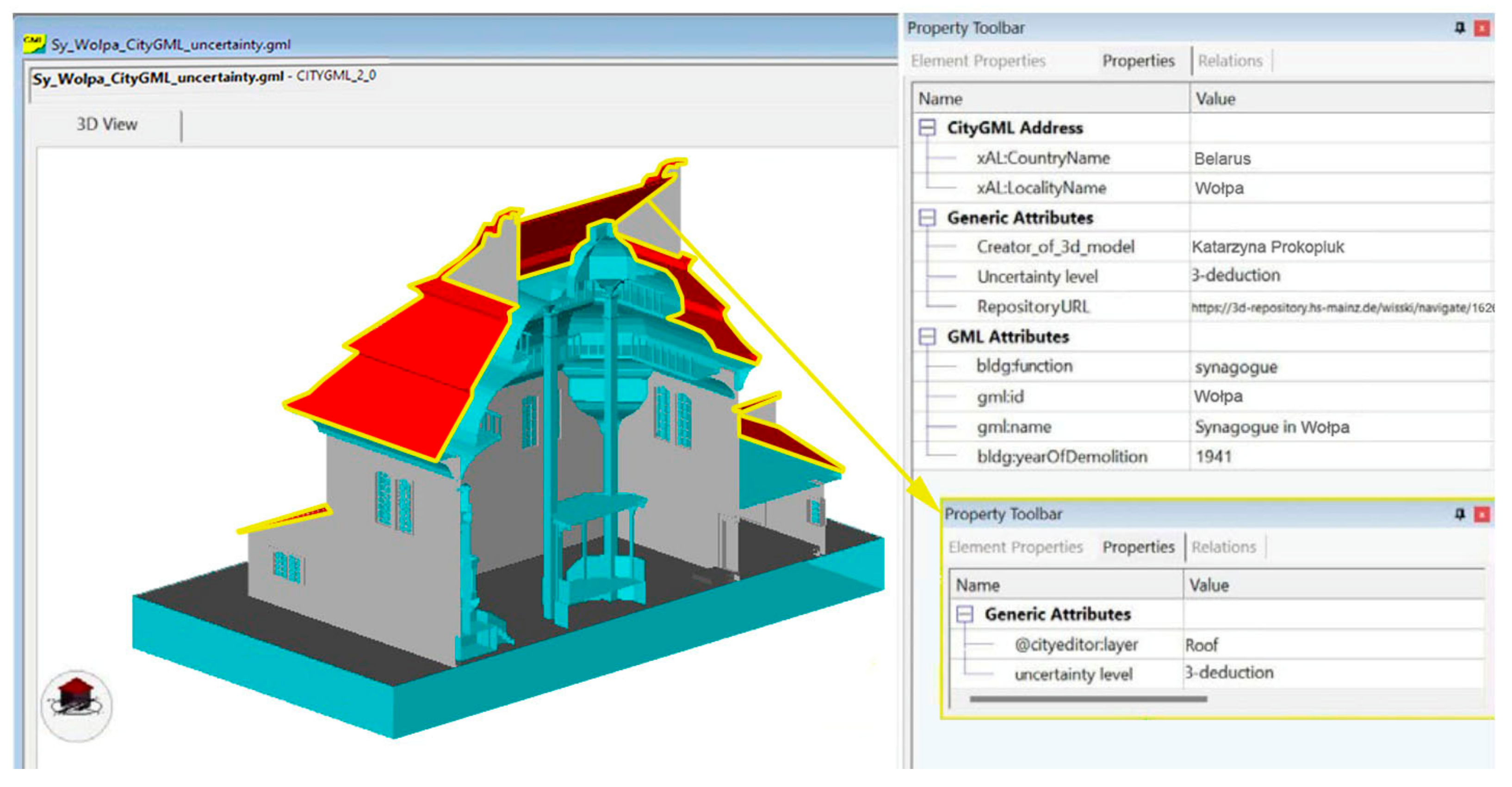Collapse lower panel Generic Attributes group
This screenshot has height=787, width=1512.
click(x=964, y=614)
